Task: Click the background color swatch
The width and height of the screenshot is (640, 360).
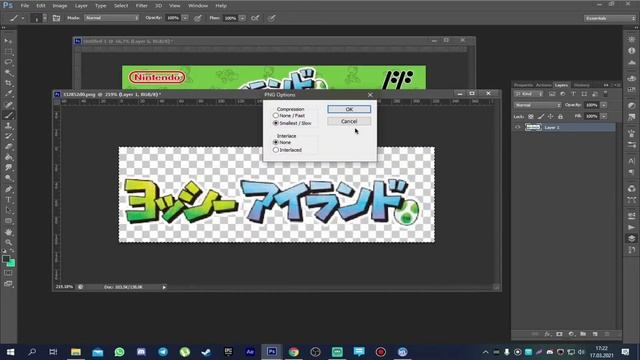Action: [x=11, y=263]
